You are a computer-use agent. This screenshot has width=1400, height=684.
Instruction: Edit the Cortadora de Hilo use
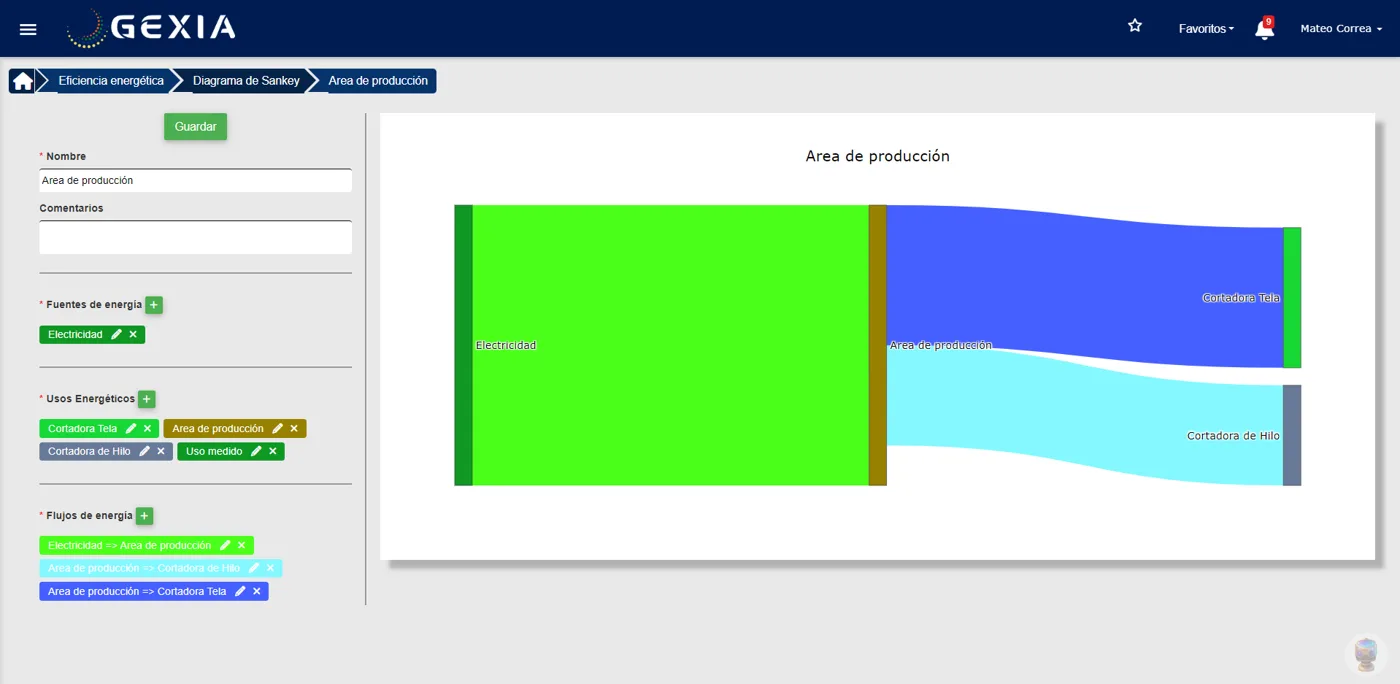(144, 451)
